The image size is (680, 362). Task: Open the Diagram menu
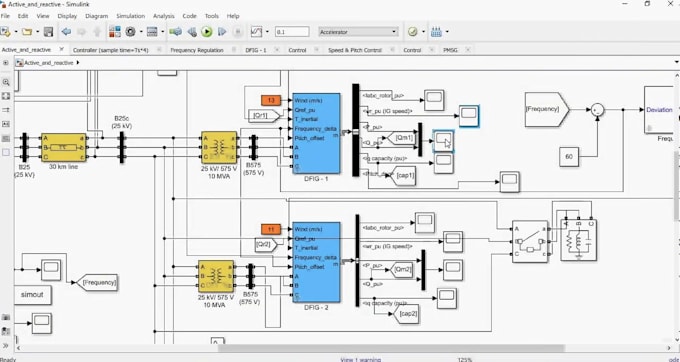coord(96,16)
